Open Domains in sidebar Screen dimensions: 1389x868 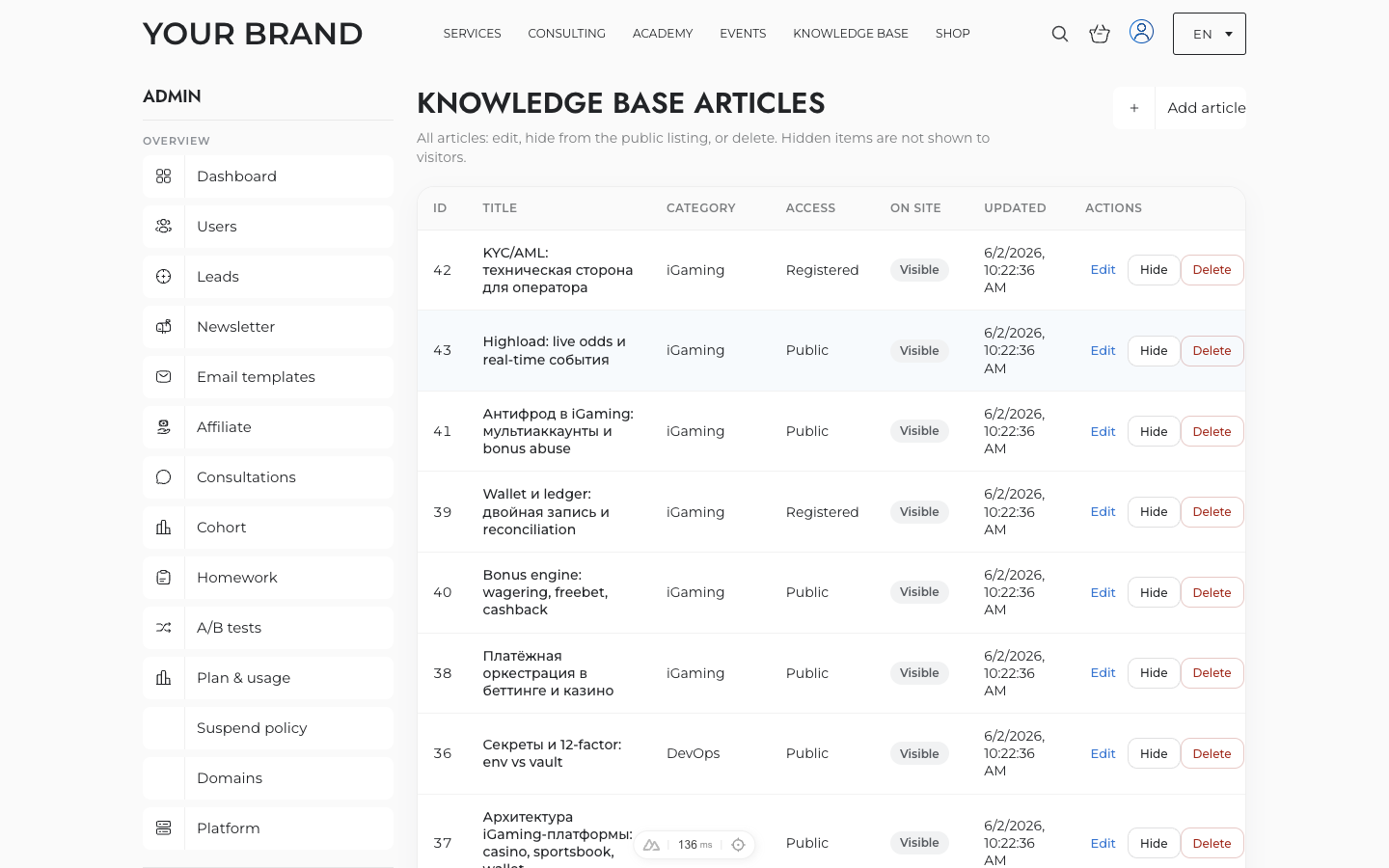coord(268,778)
